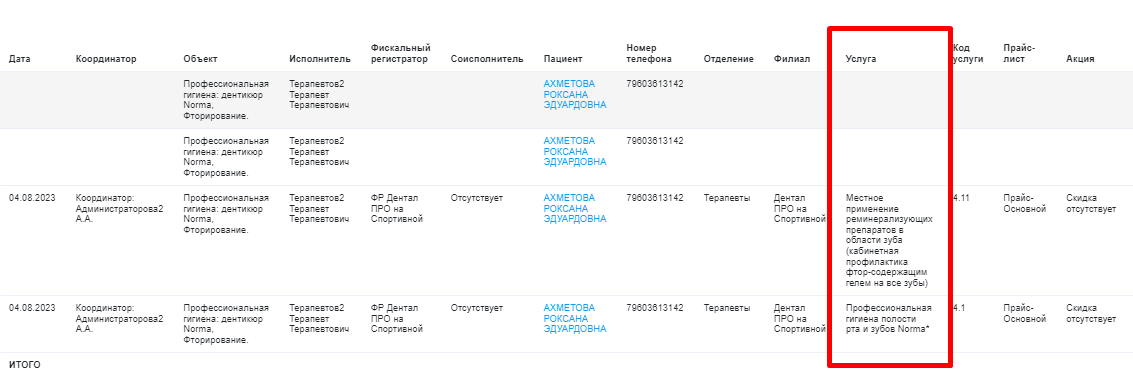Image resolution: width=1133 pixels, height=379 pixels.
Task: Click the Номер телефона column header
Action: coord(649,53)
